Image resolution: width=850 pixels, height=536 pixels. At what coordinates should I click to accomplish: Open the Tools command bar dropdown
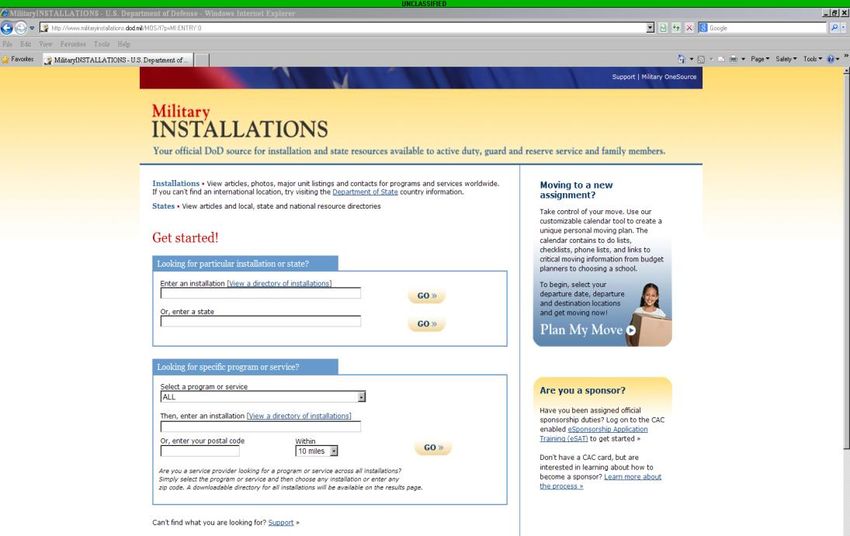(x=813, y=59)
